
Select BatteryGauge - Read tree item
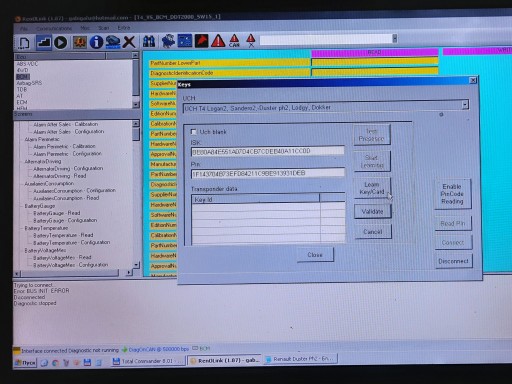(57, 213)
